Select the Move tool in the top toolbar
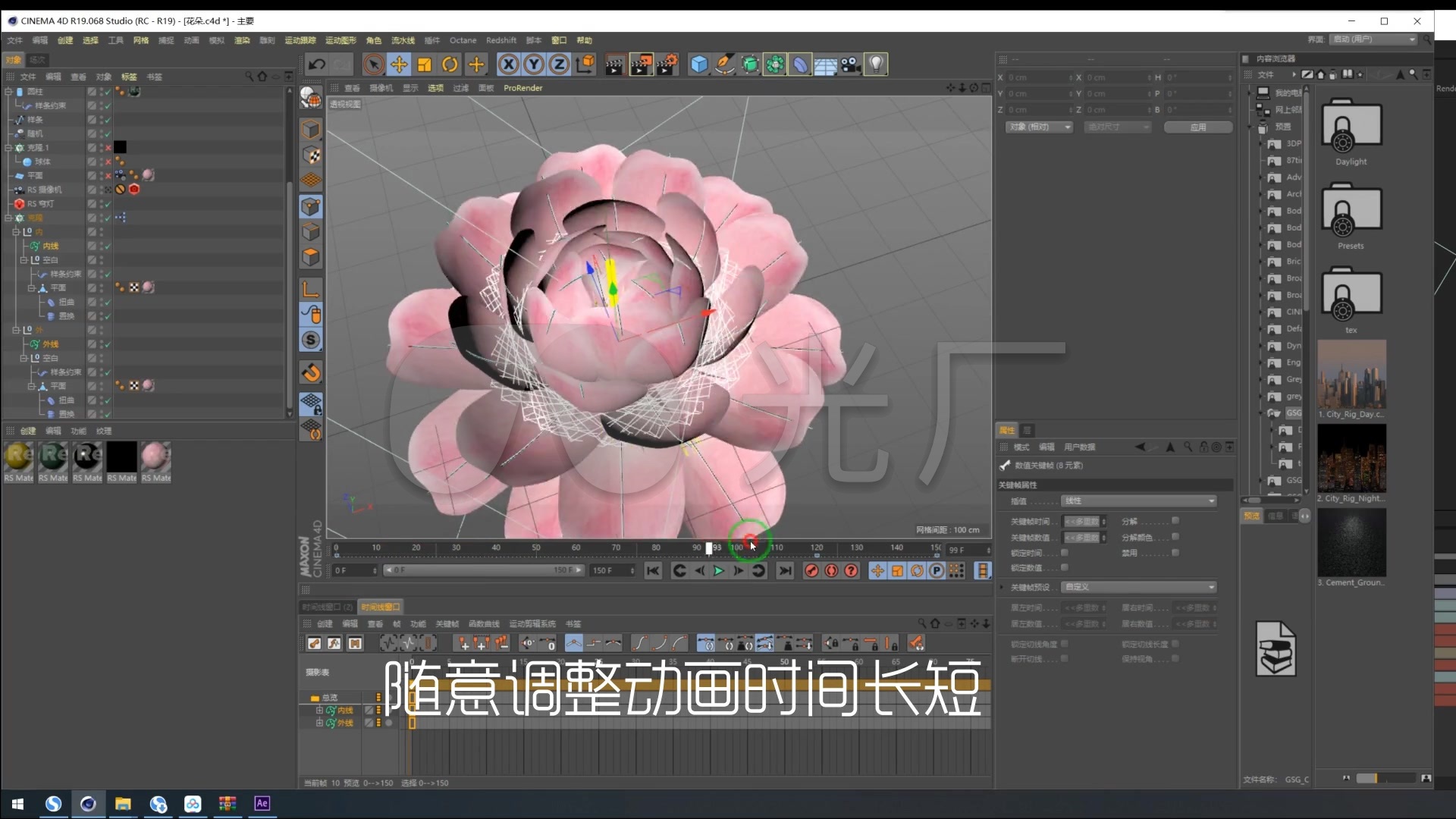Viewport: 1456px width, 819px height. (x=400, y=64)
